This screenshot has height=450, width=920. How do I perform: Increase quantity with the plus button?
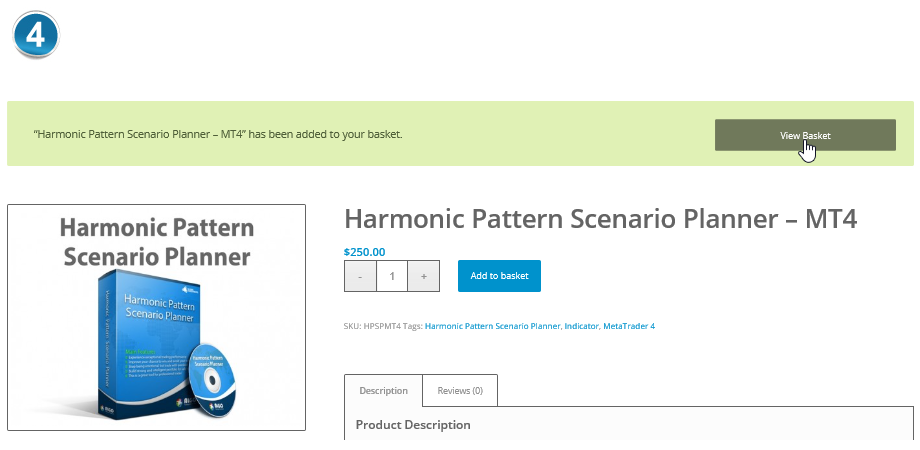point(424,276)
